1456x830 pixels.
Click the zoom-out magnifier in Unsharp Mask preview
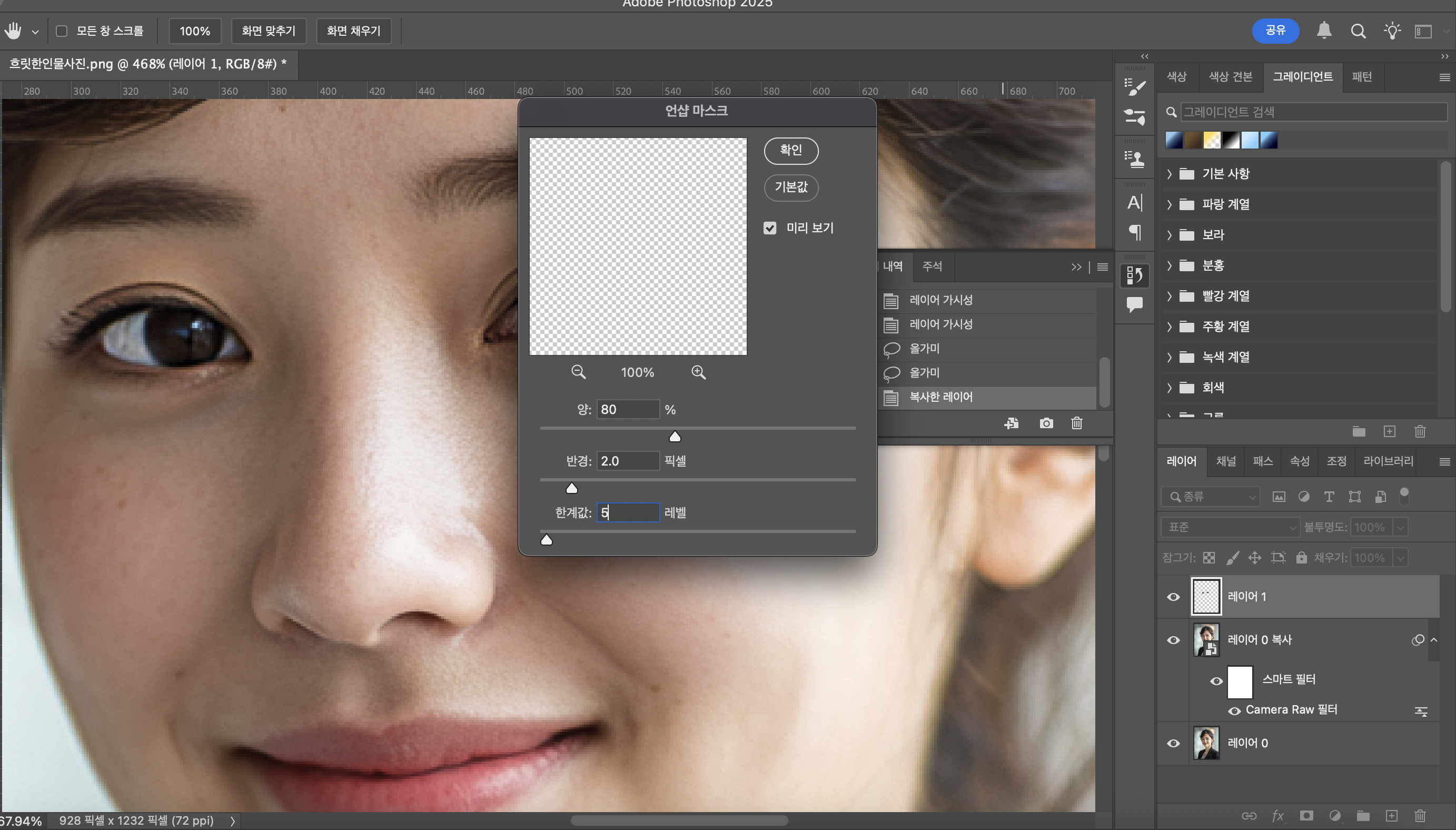coord(578,372)
